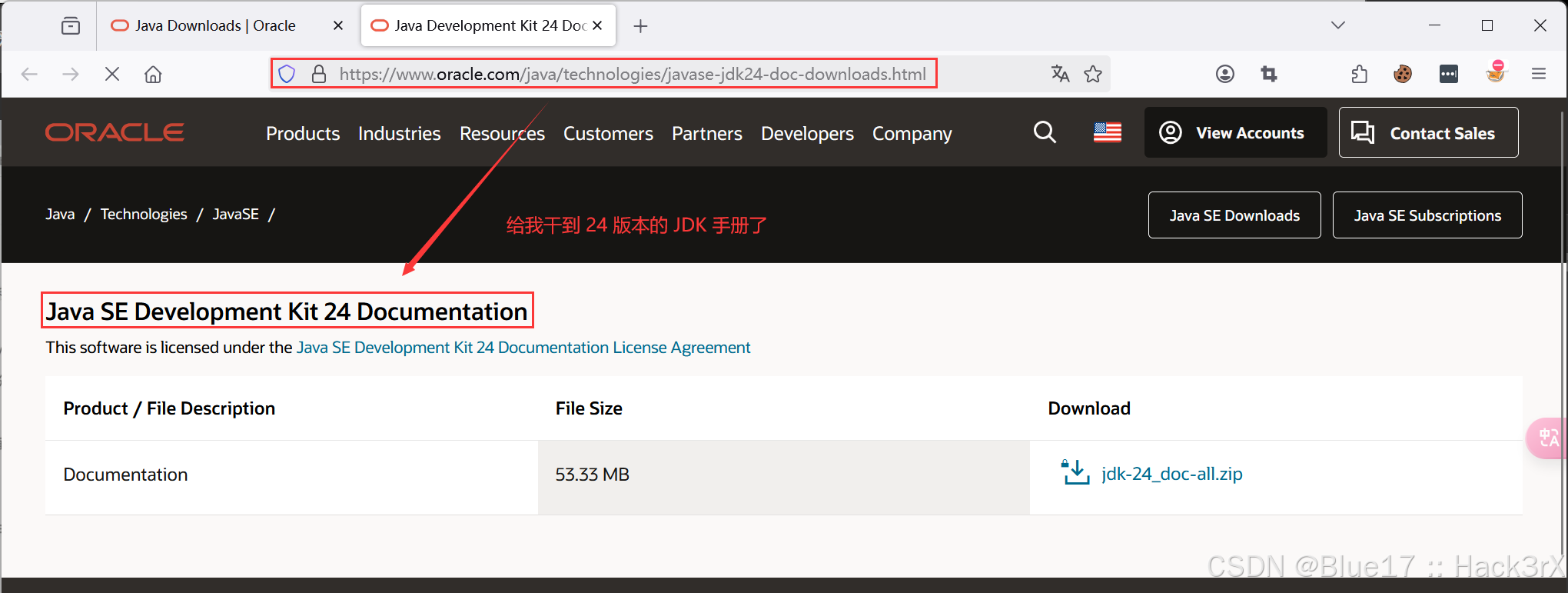The height and width of the screenshot is (593, 1568).
Task: Go back with the back arrow
Action: [29, 74]
